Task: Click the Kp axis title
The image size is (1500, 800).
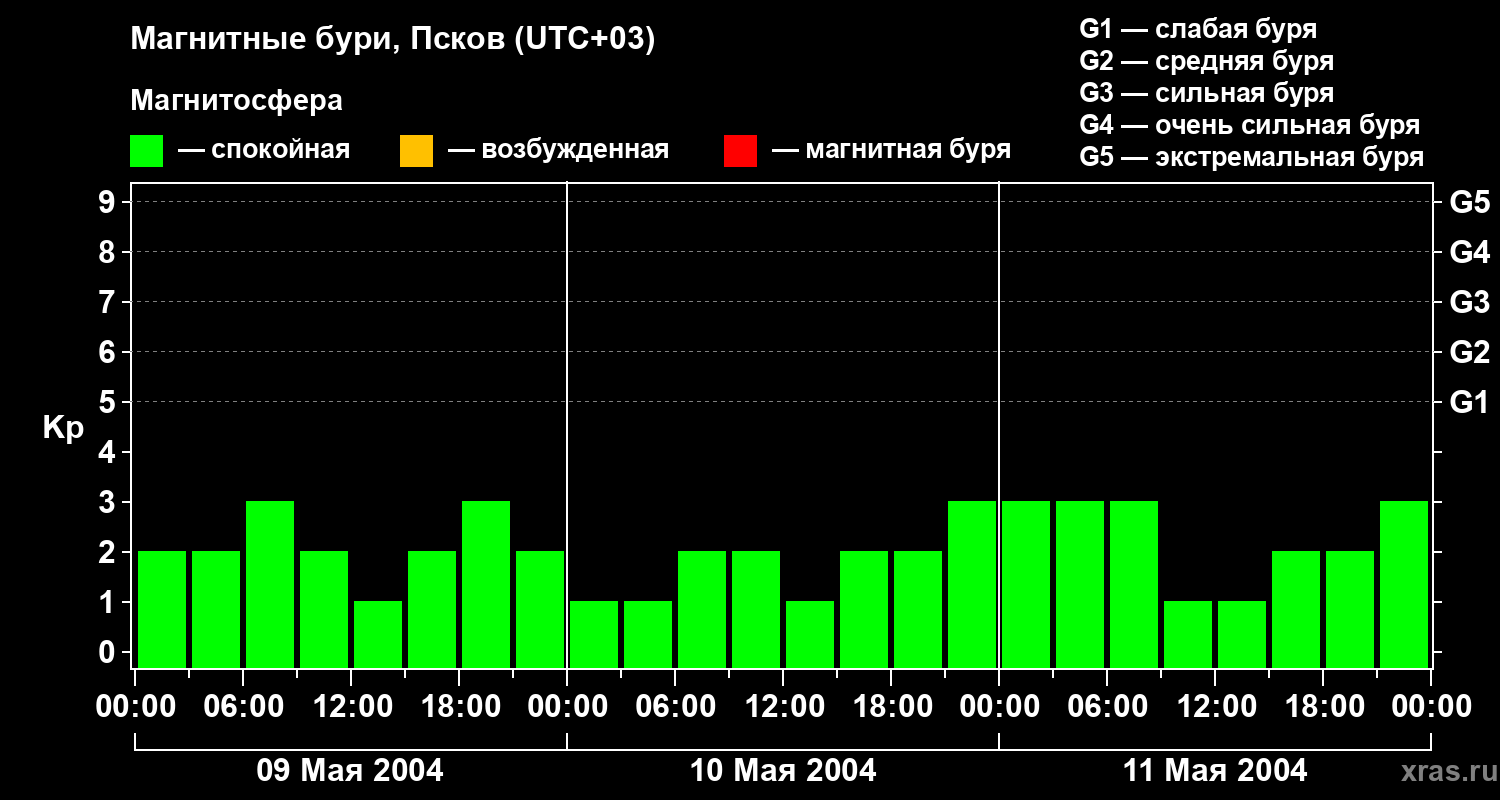Action: click(62, 428)
